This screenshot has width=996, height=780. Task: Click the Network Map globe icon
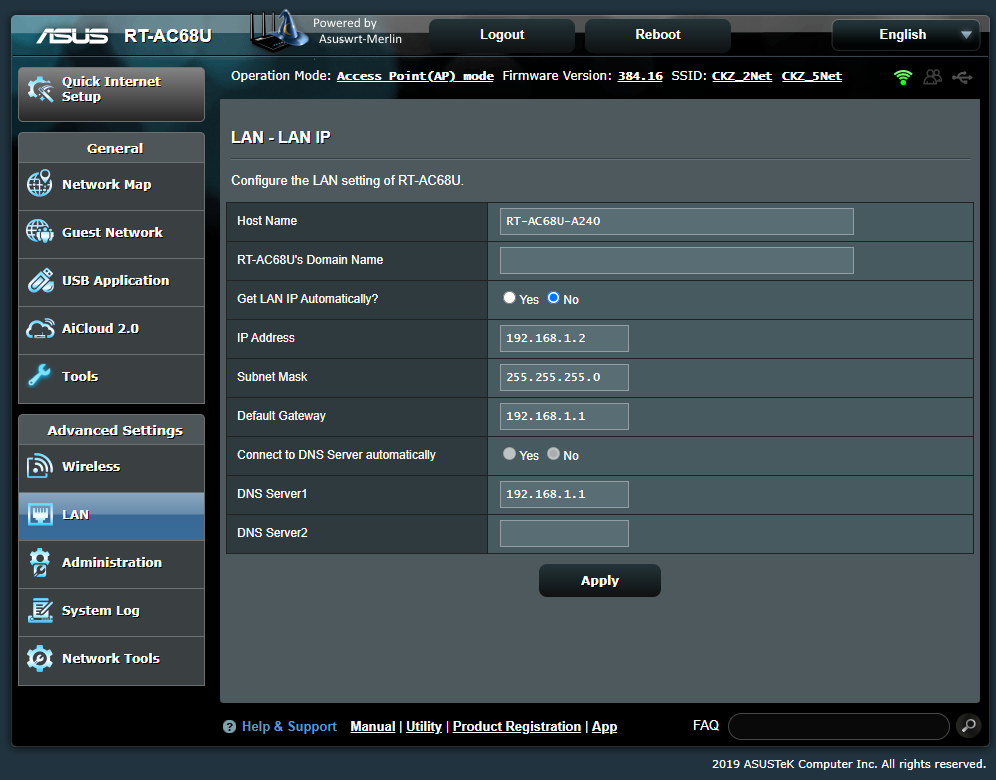tap(39, 184)
